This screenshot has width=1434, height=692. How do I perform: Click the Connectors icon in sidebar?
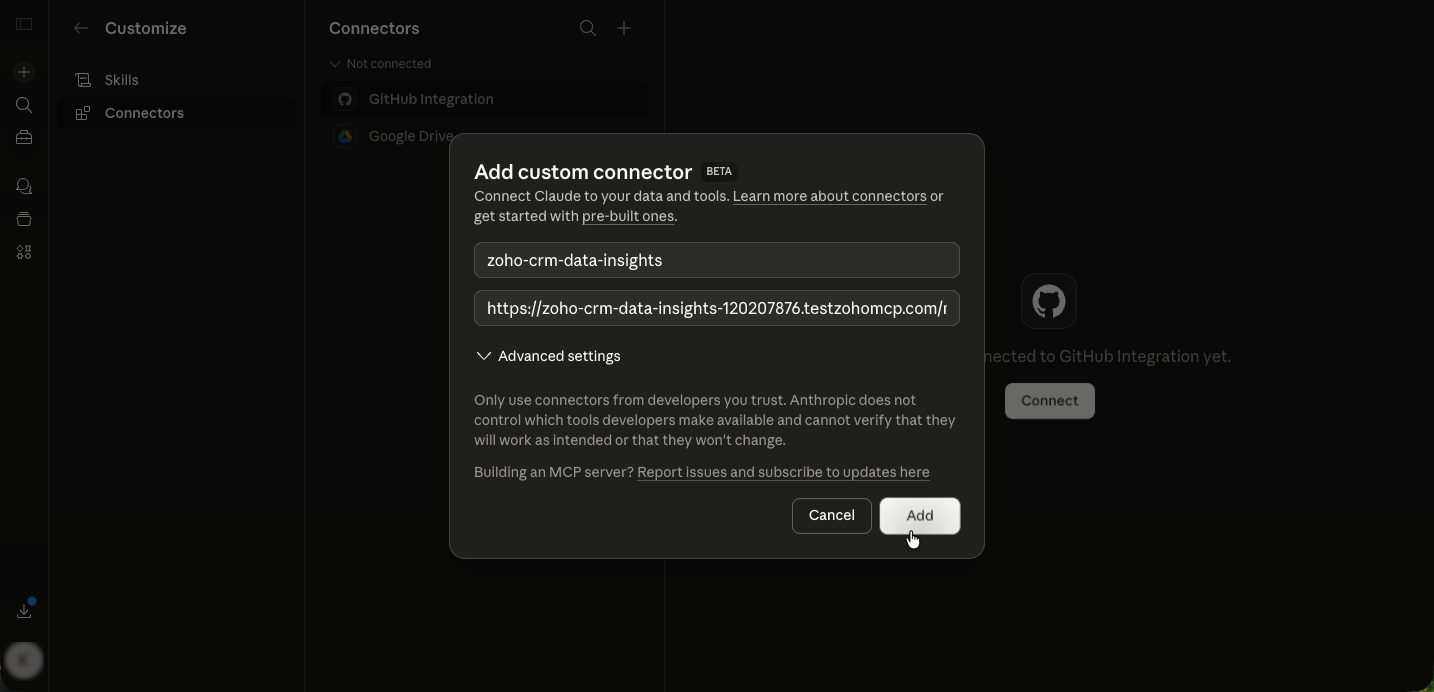[x=83, y=113]
